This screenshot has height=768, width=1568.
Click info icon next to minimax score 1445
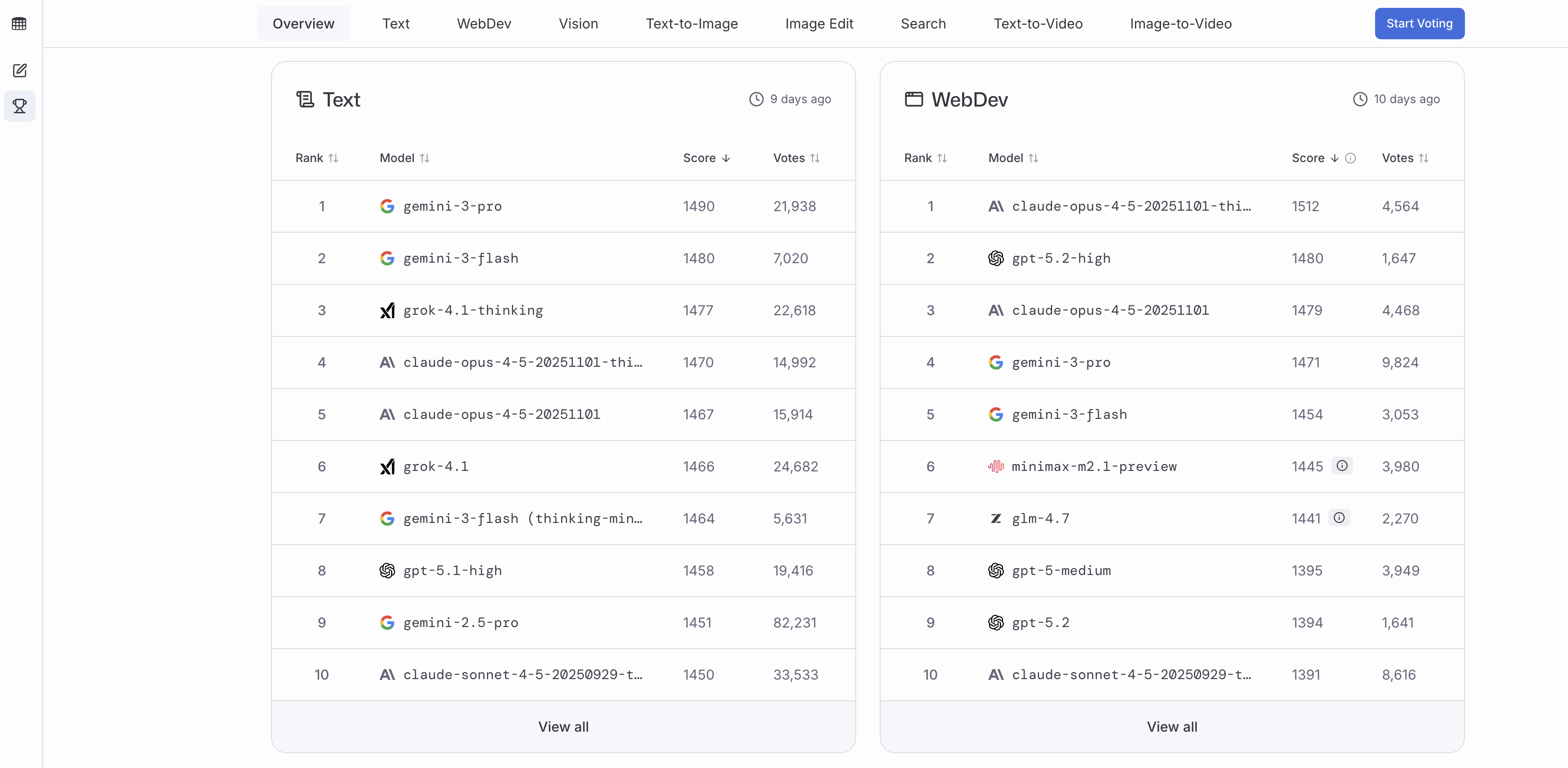click(x=1342, y=466)
